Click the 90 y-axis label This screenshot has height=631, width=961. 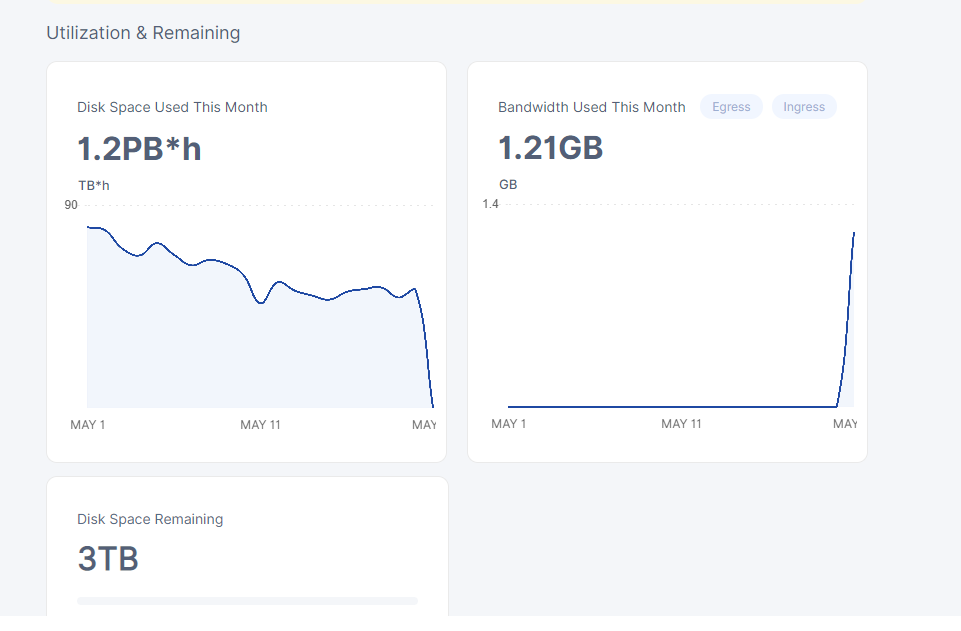[x=71, y=205]
